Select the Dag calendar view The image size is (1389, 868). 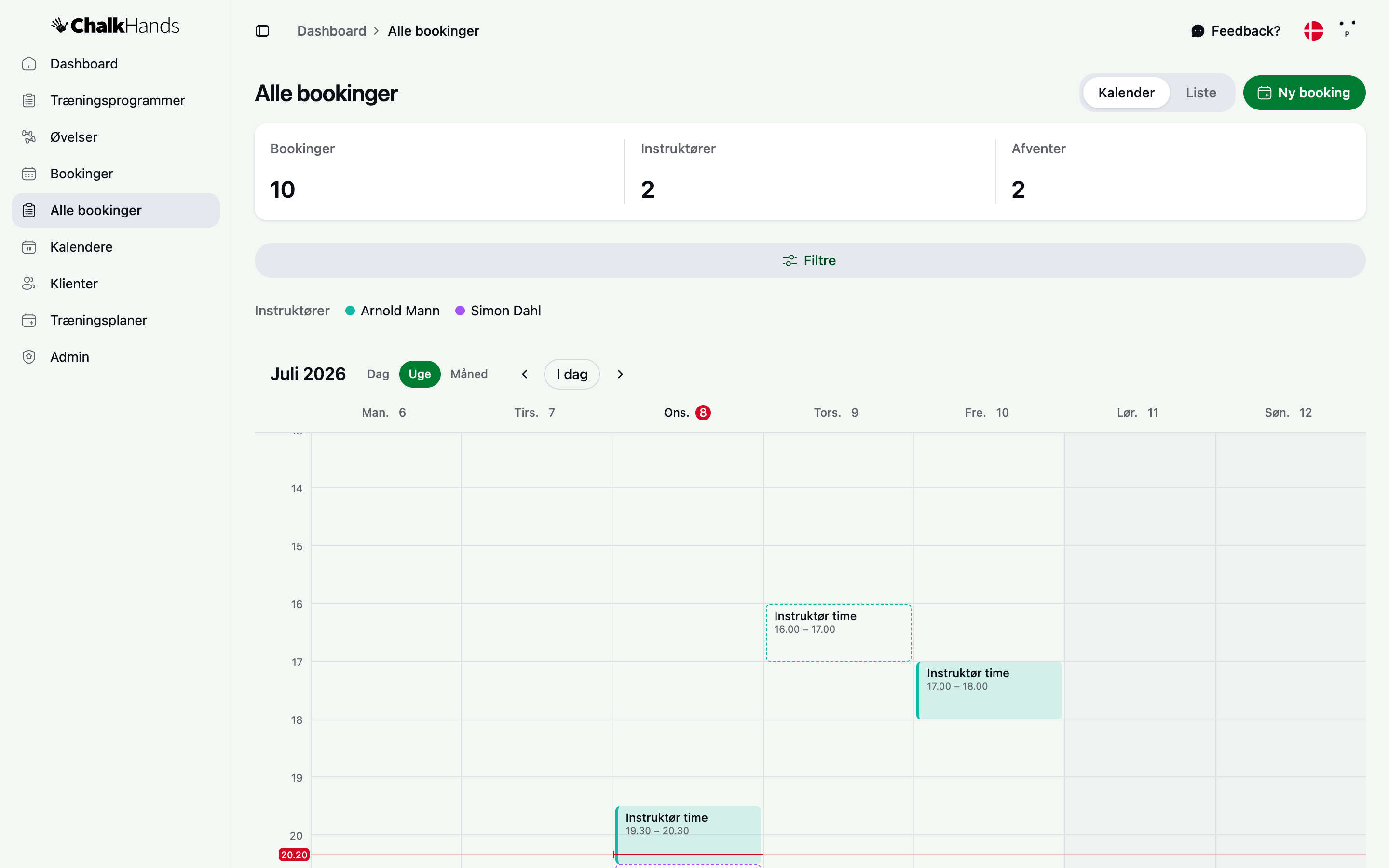(378, 374)
